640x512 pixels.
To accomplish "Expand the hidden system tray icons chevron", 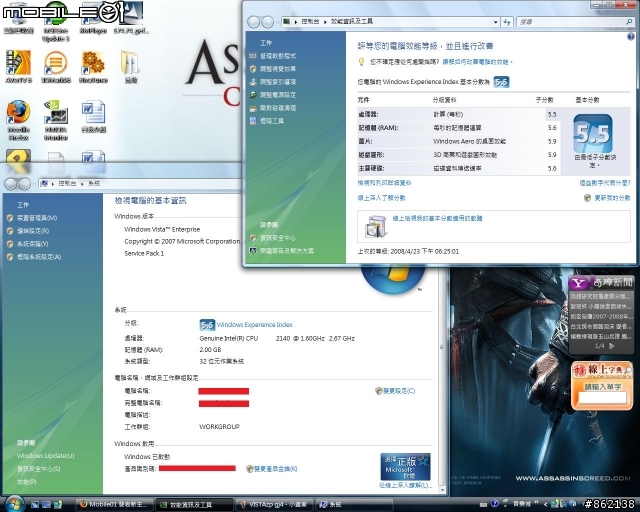I will (x=546, y=505).
